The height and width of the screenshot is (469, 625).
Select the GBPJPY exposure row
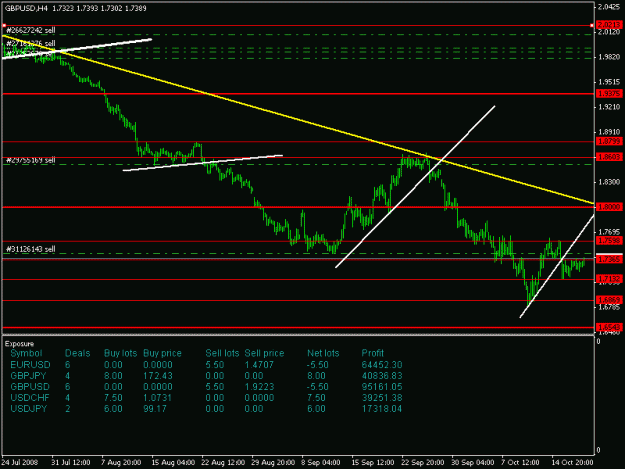coord(206,376)
